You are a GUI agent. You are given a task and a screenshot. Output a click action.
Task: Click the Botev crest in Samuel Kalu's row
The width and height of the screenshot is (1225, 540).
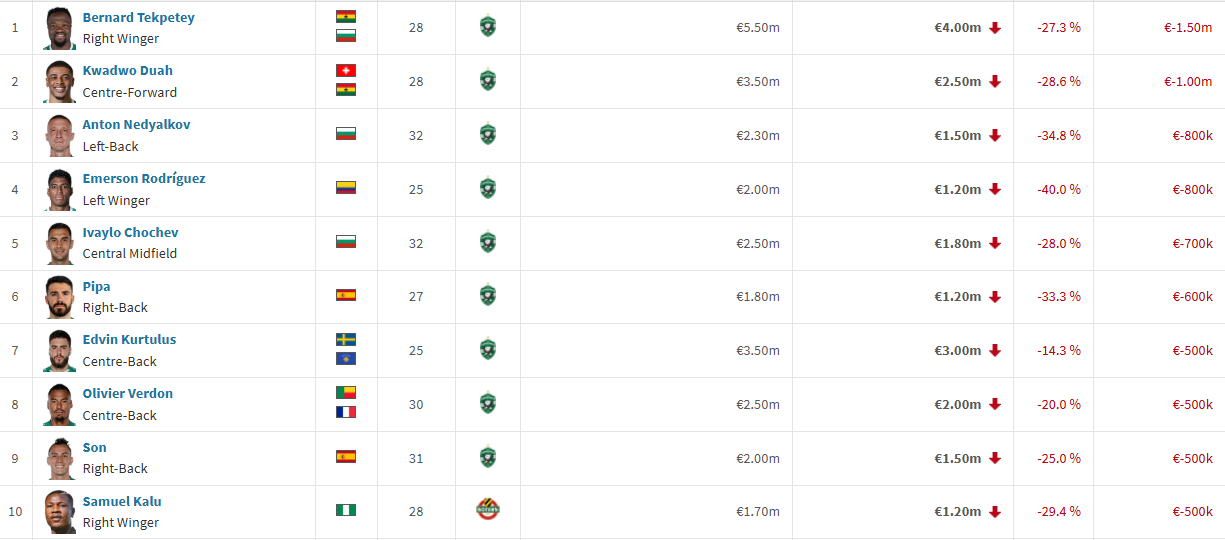487,511
